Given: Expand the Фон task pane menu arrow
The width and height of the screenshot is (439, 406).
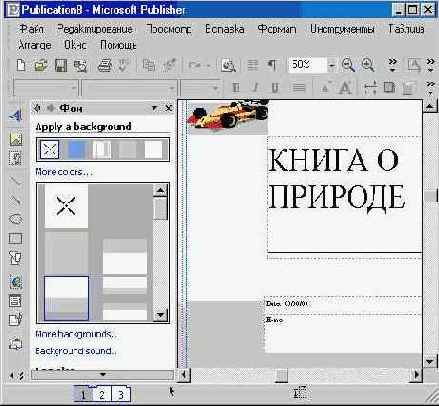Looking at the screenshot, I should coord(154,108).
